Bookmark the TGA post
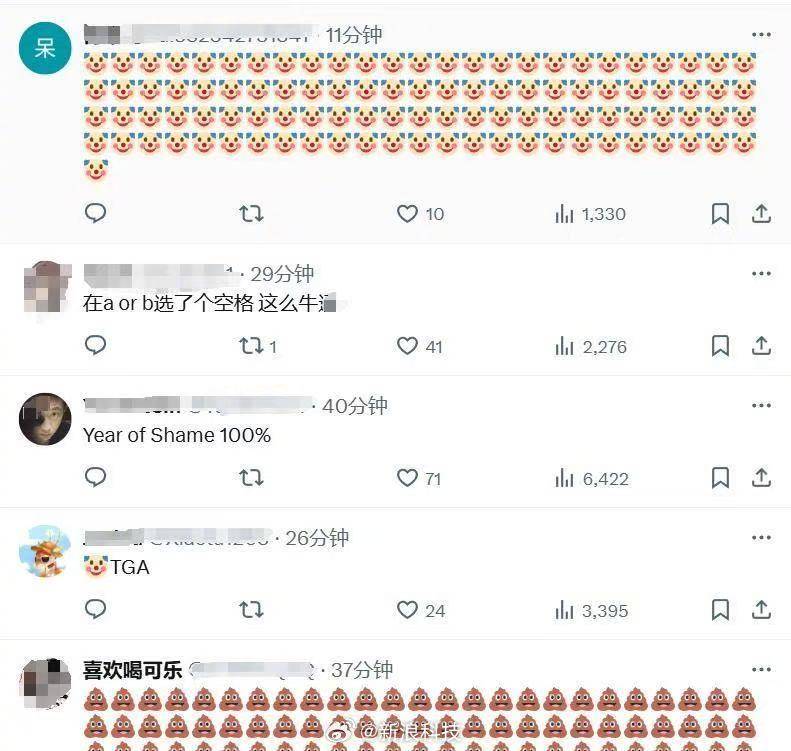791x751 pixels. [x=720, y=610]
